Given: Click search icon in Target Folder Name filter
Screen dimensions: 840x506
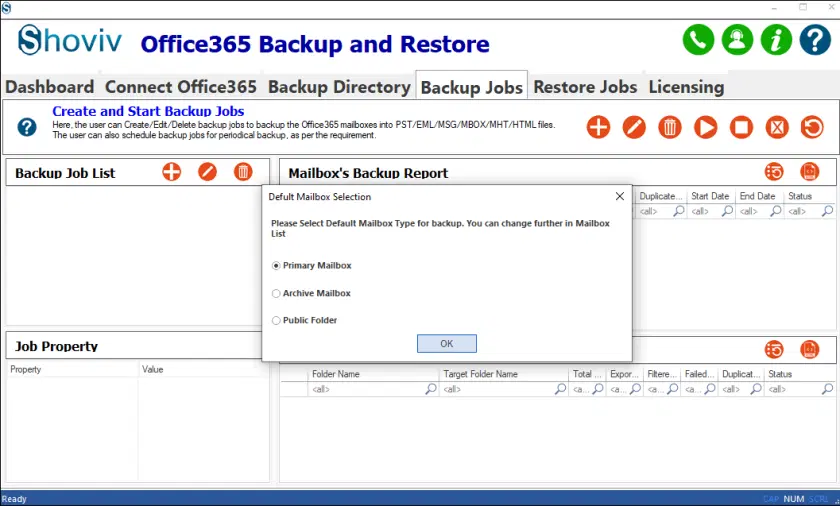Looking at the screenshot, I should 560,389.
